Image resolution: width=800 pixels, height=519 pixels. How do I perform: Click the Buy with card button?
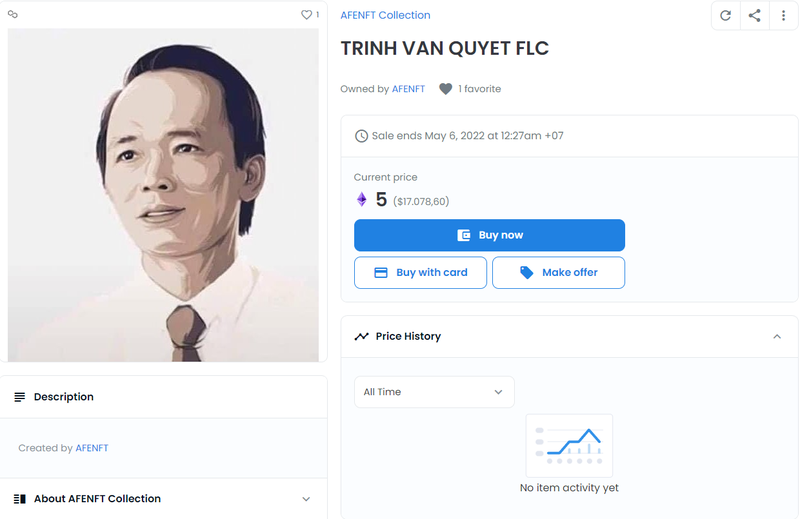[x=420, y=273]
